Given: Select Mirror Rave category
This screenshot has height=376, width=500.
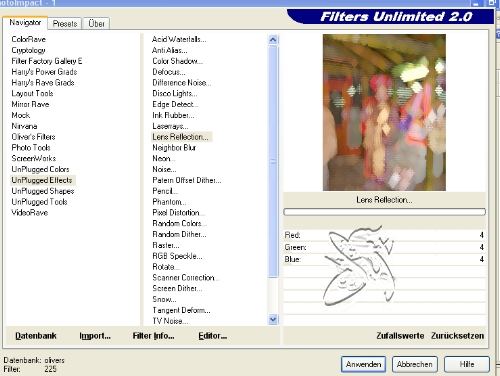Looking at the screenshot, I should click(30, 104).
